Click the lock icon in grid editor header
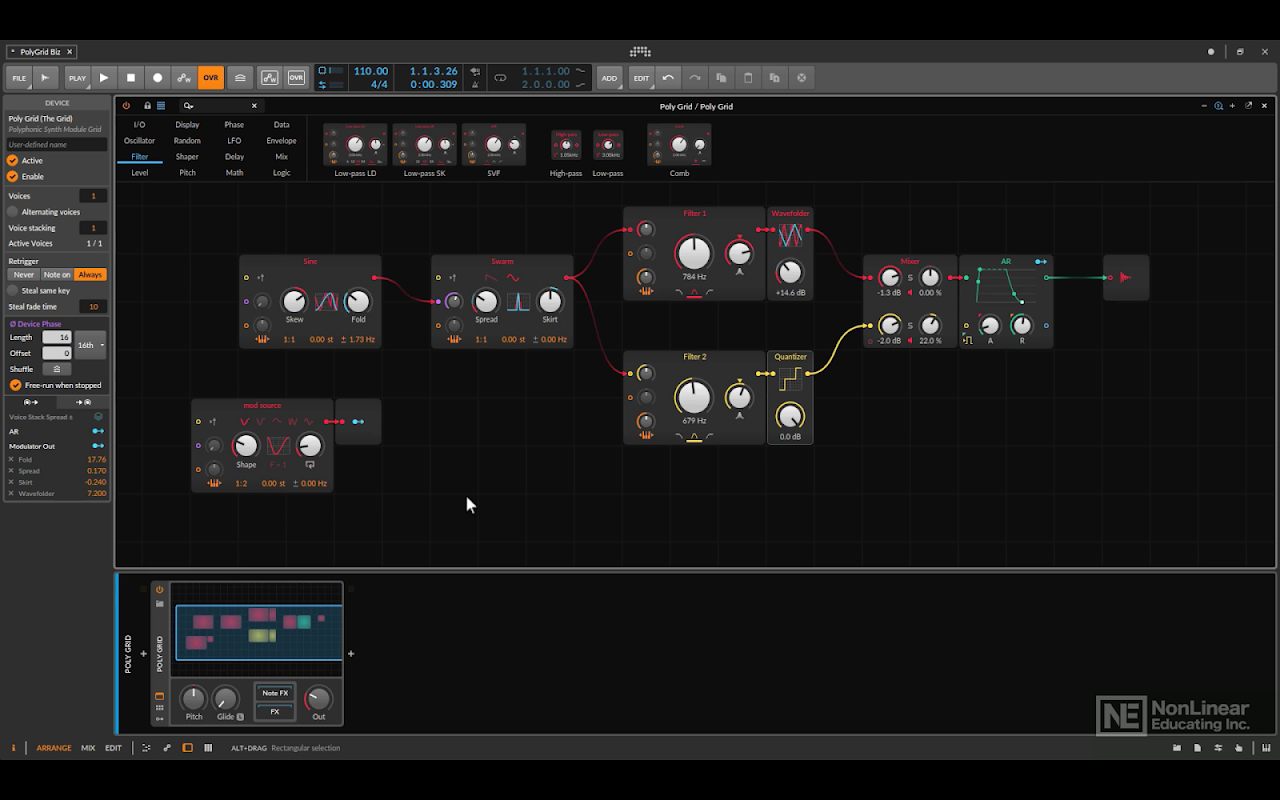This screenshot has width=1280, height=800. [147, 106]
